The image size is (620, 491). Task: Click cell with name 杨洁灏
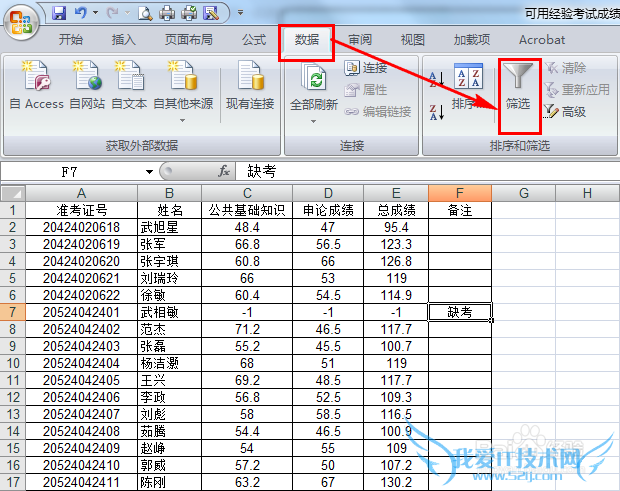170,363
